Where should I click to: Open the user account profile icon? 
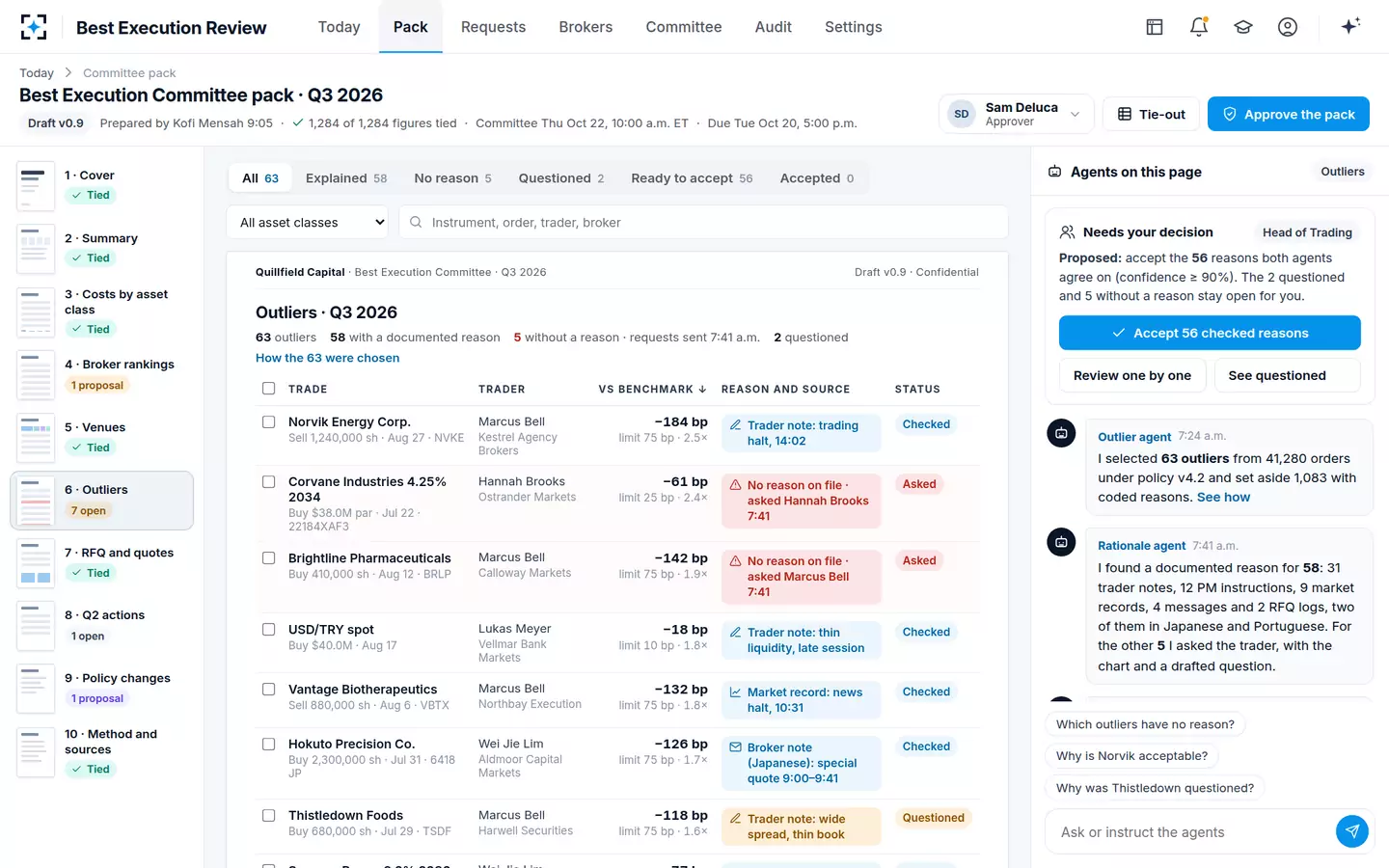[x=1288, y=27]
